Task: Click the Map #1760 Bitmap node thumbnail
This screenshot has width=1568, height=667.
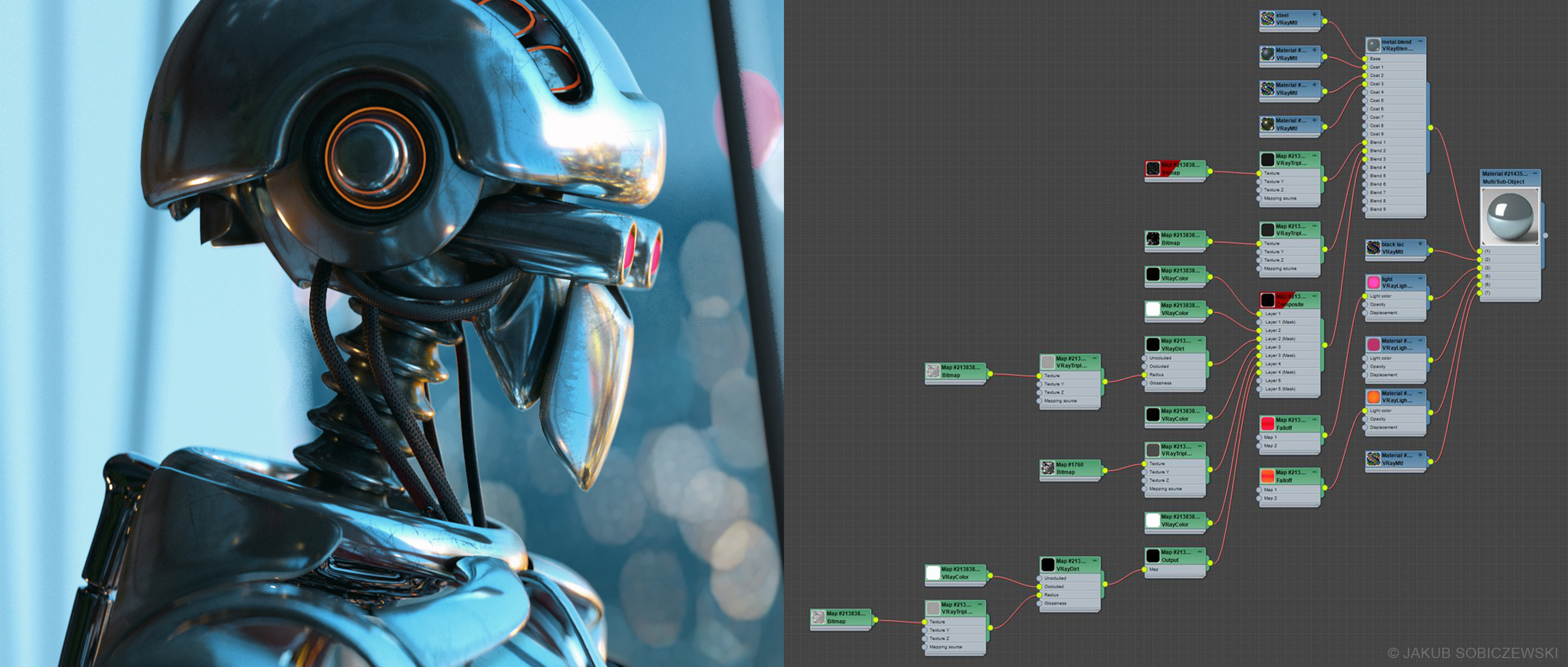Action: click(1047, 467)
